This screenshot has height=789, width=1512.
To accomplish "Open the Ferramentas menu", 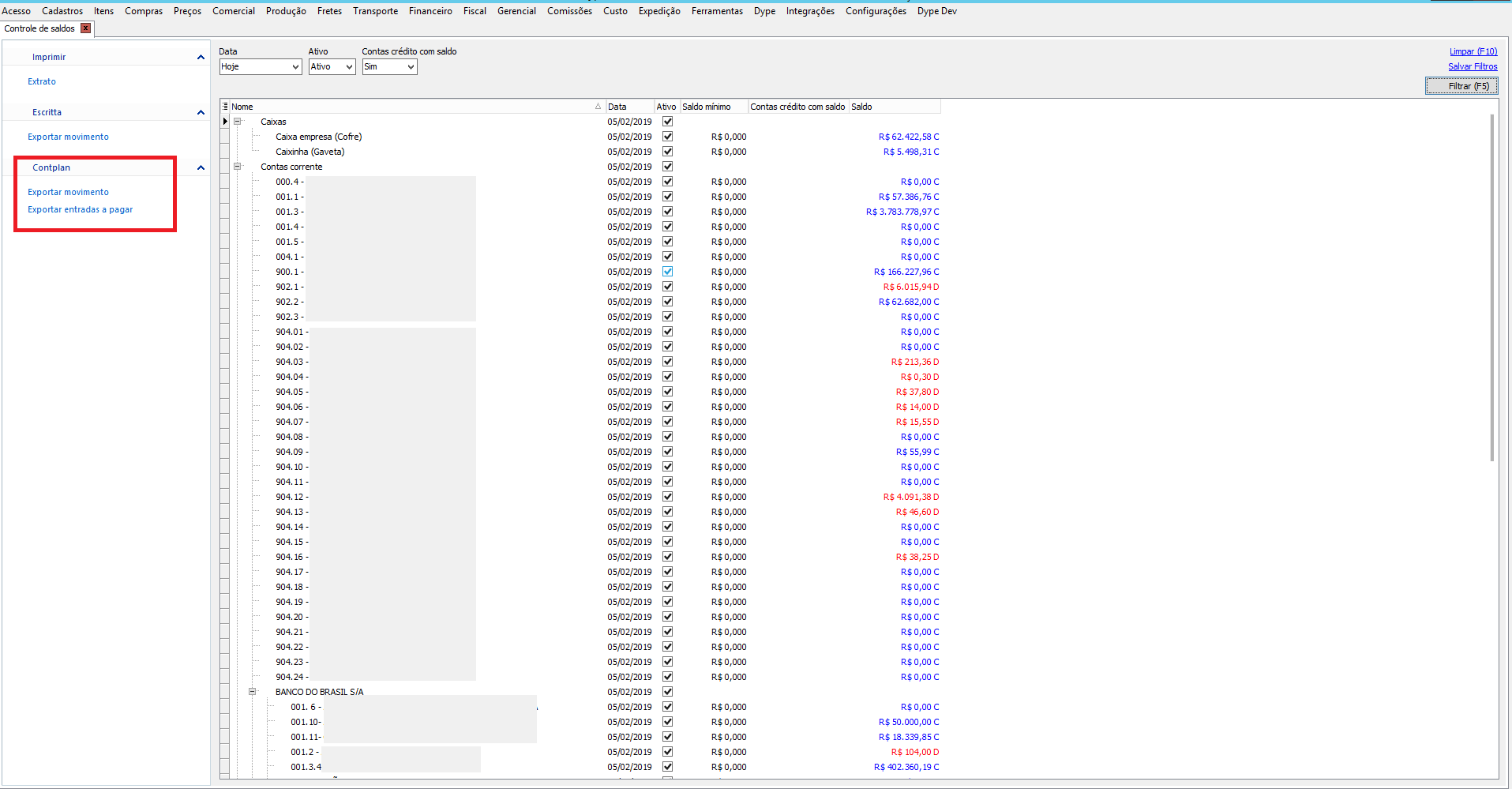I will pyautogui.click(x=717, y=11).
